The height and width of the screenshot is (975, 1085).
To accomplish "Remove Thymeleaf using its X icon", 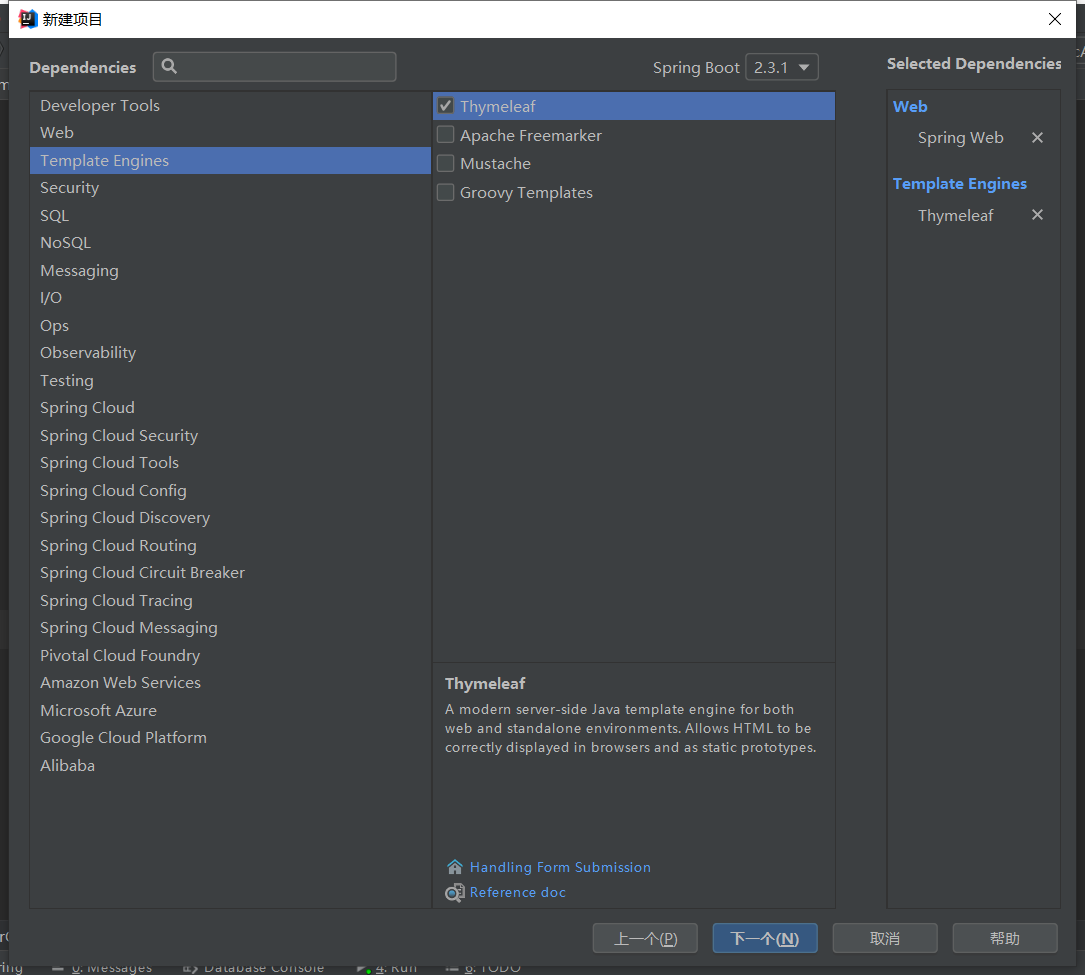I will coord(1037,215).
